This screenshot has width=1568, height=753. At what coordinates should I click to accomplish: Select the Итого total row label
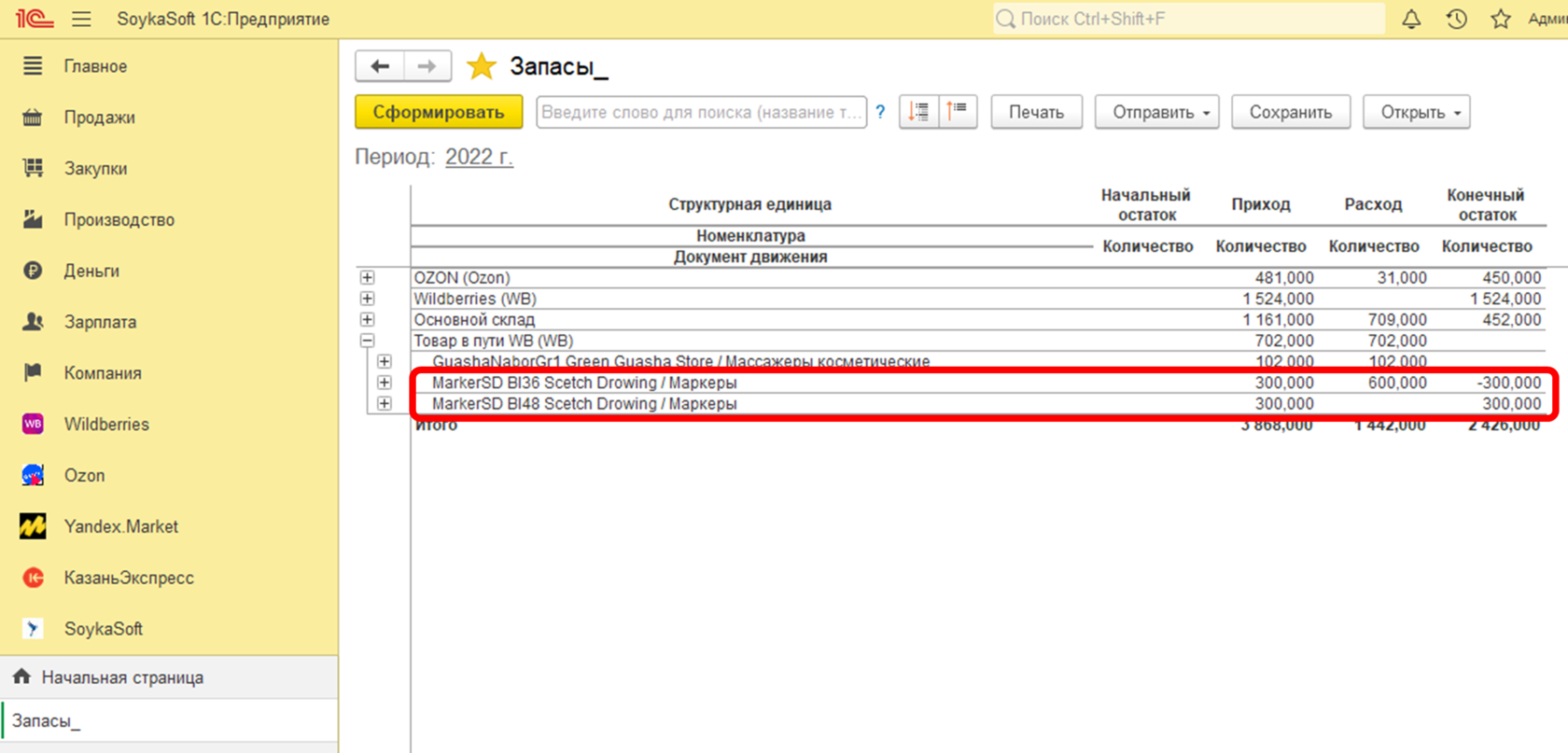[x=436, y=425]
